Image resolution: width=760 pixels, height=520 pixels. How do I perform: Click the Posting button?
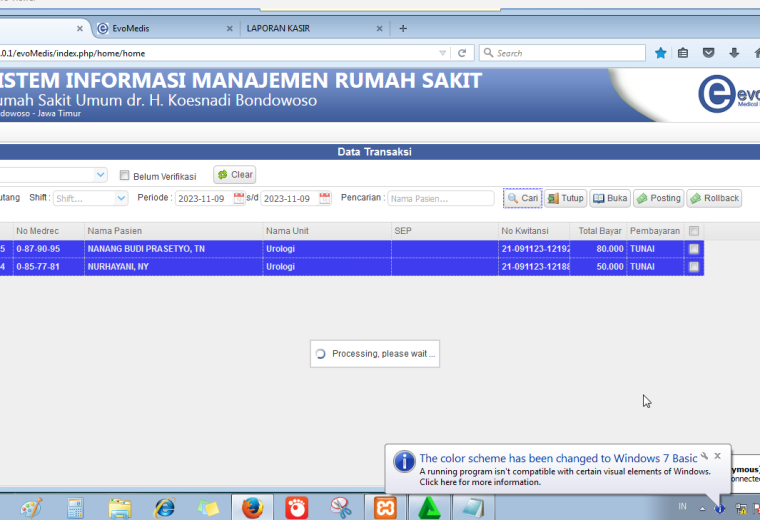pos(659,198)
